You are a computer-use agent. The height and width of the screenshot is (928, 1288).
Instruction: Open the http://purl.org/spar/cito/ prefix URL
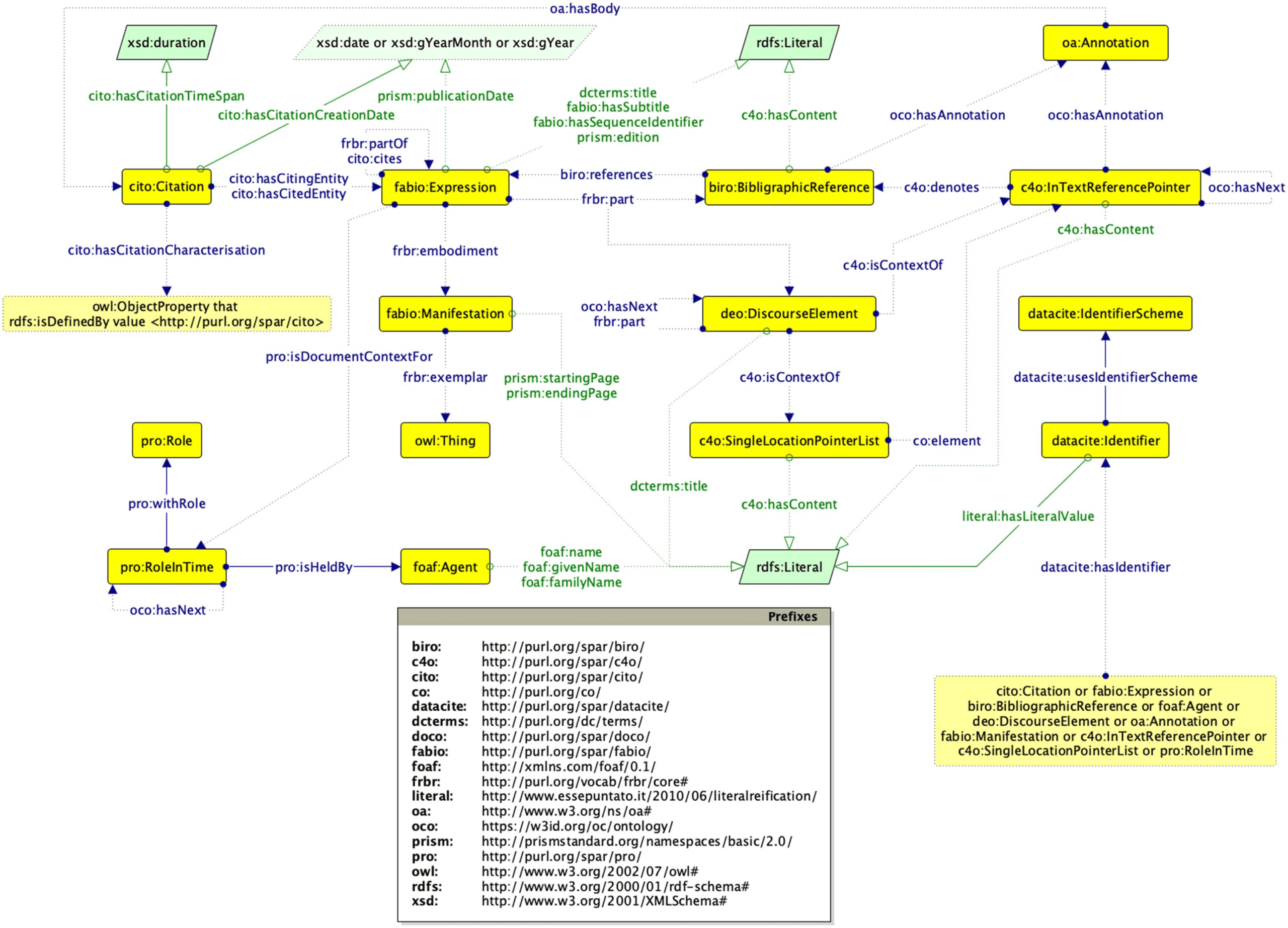562,677
